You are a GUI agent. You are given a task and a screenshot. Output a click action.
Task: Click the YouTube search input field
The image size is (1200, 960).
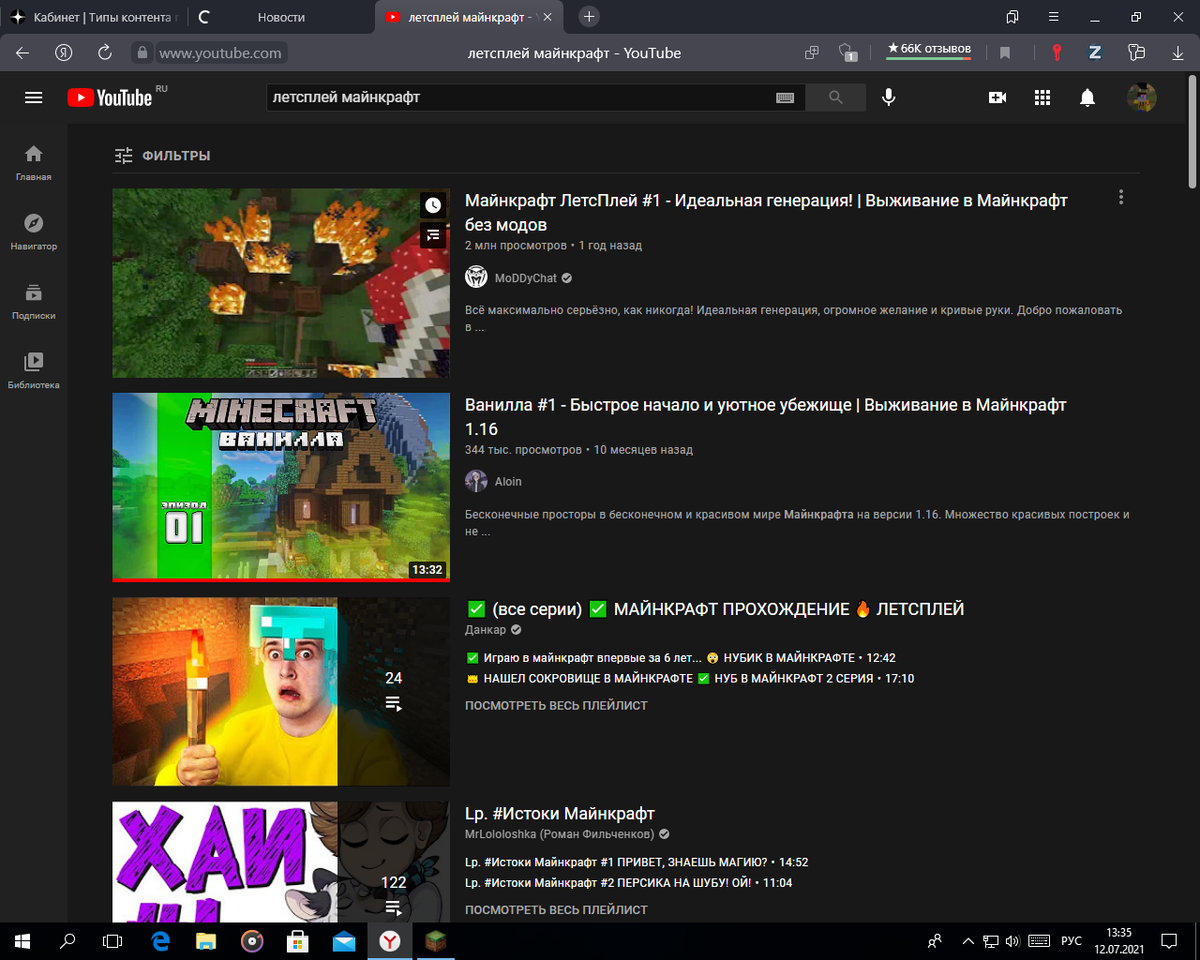tap(520, 97)
